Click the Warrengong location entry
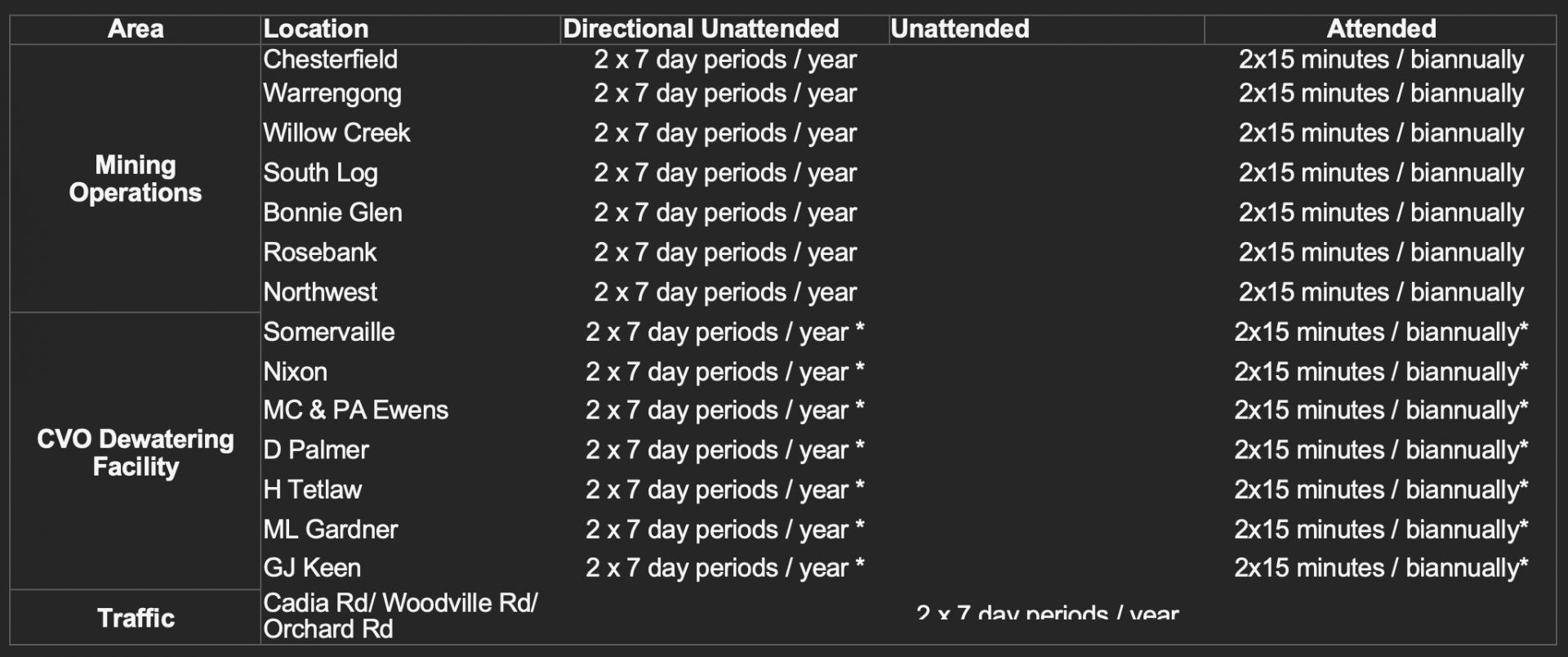This screenshot has height=657, width=1568. (x=332, y=93)
